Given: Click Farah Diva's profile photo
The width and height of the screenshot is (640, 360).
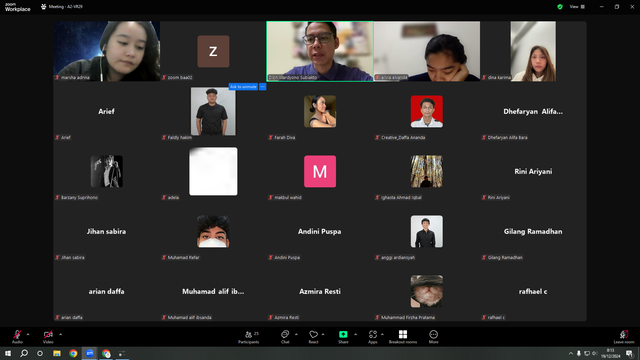Looking at the screenshot, I should coord(320,111).
